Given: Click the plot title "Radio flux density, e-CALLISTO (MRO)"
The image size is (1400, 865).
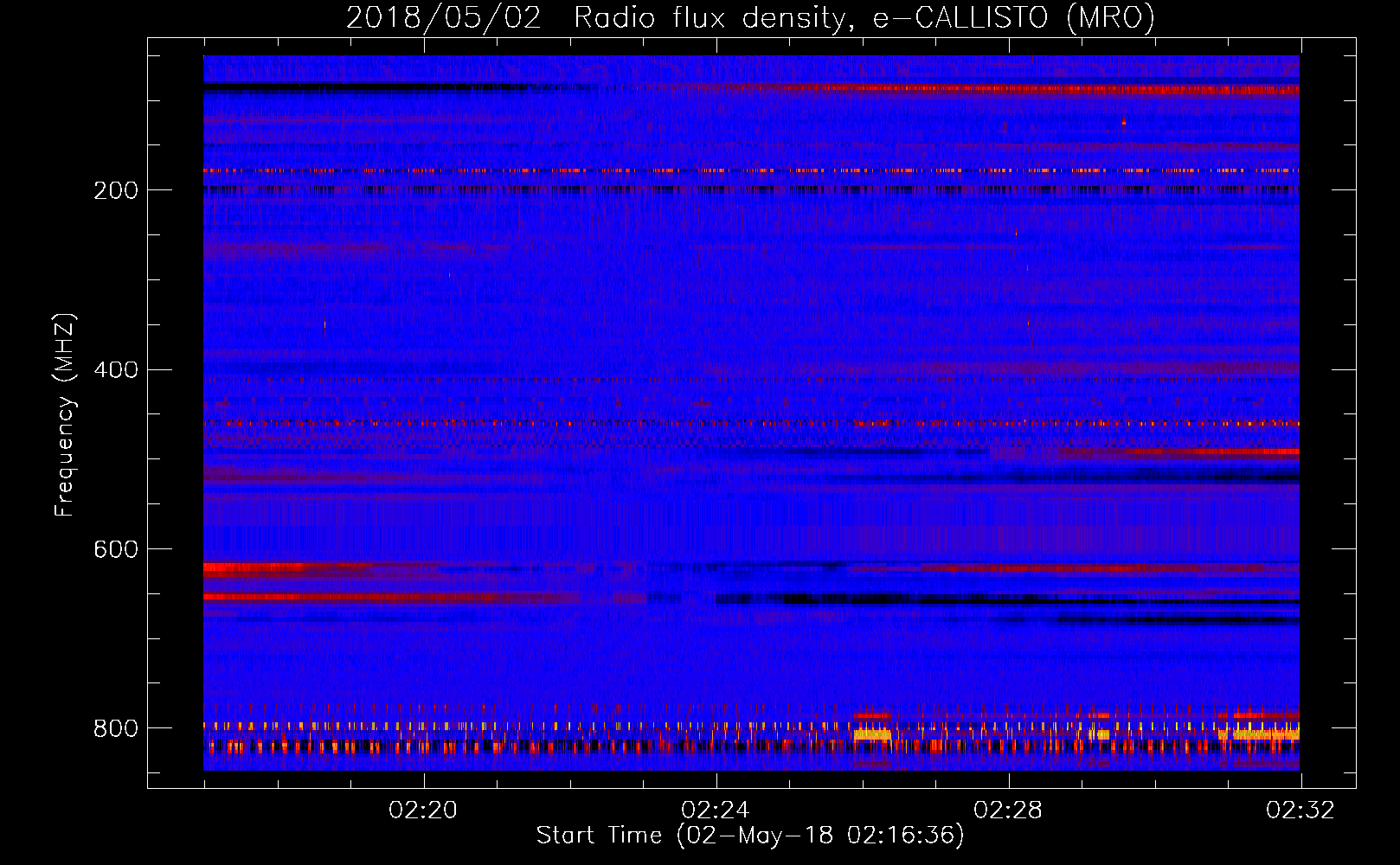Looking at the screenshot, I should (864, 17).
